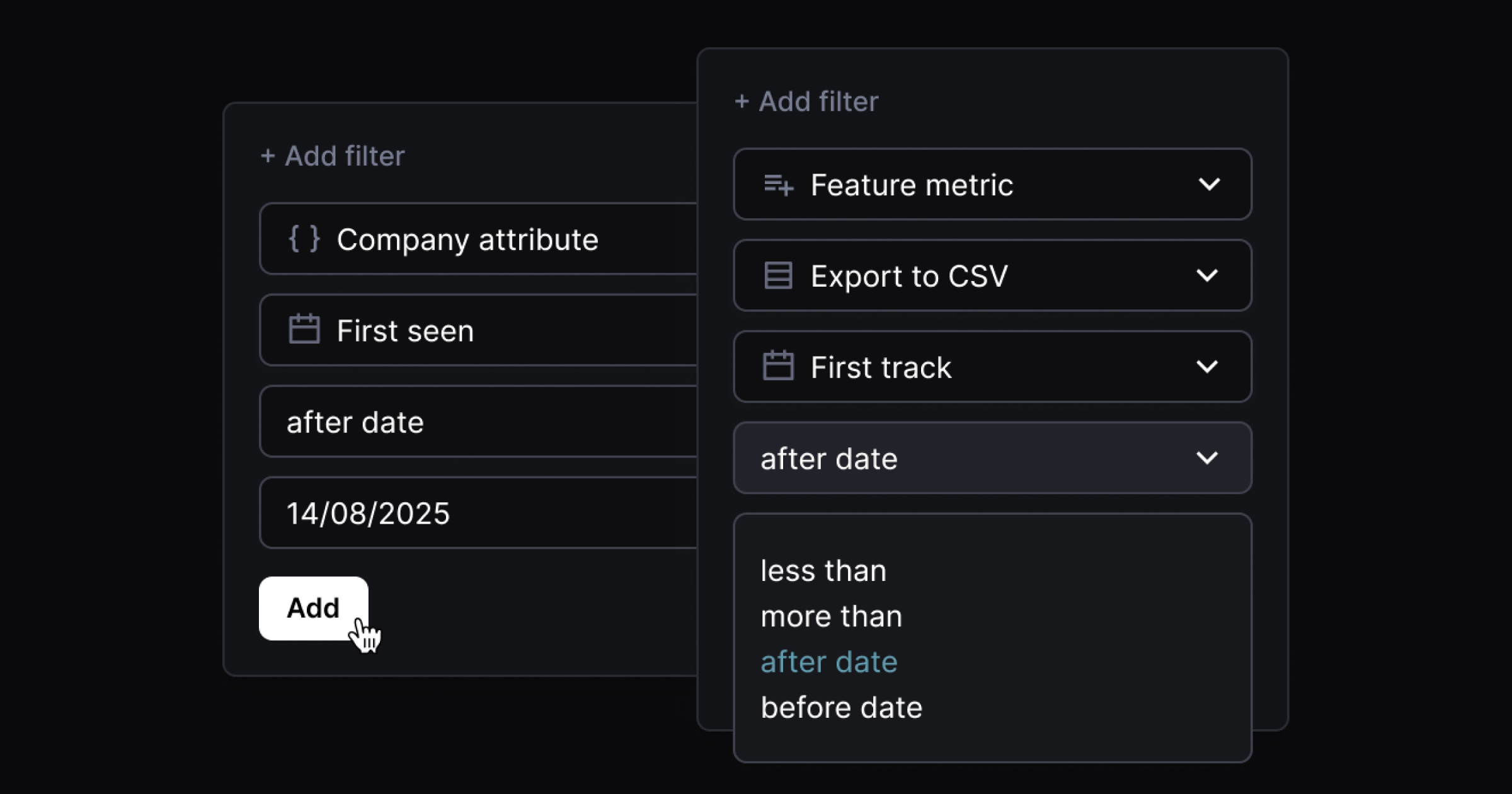Click the left panel Add filter link
The height and width of the screenshot is (794, 1512).
pos(333,156)
